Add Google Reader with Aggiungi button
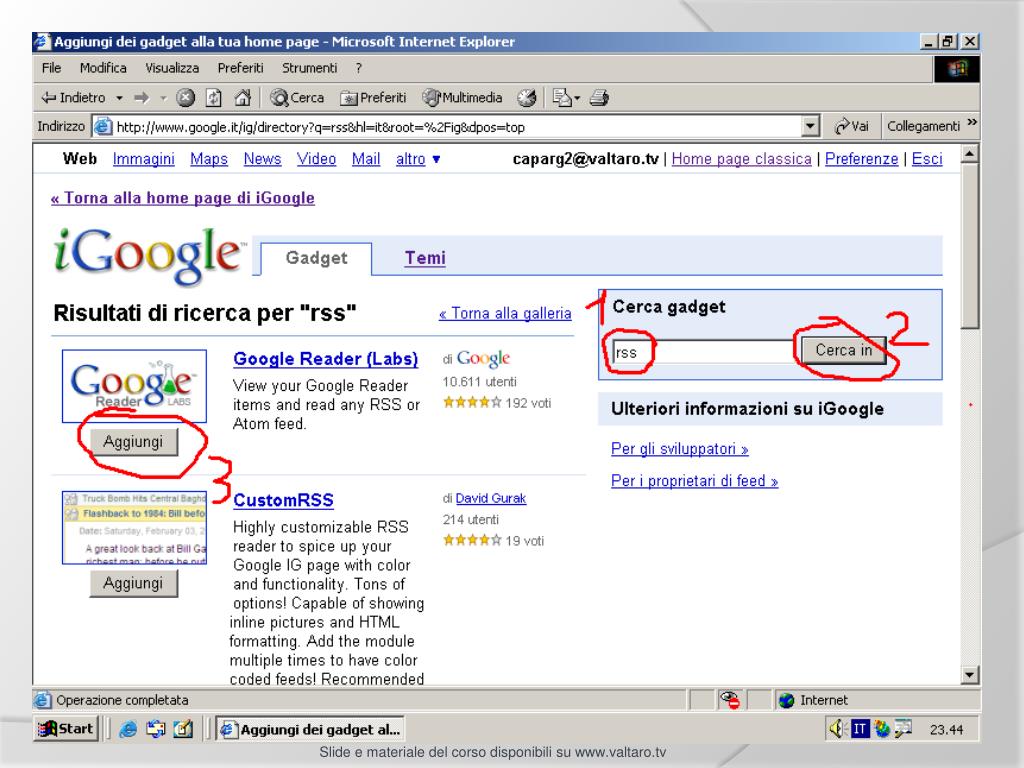This screenshot has height=768, width=1024. tap(133, 442)
